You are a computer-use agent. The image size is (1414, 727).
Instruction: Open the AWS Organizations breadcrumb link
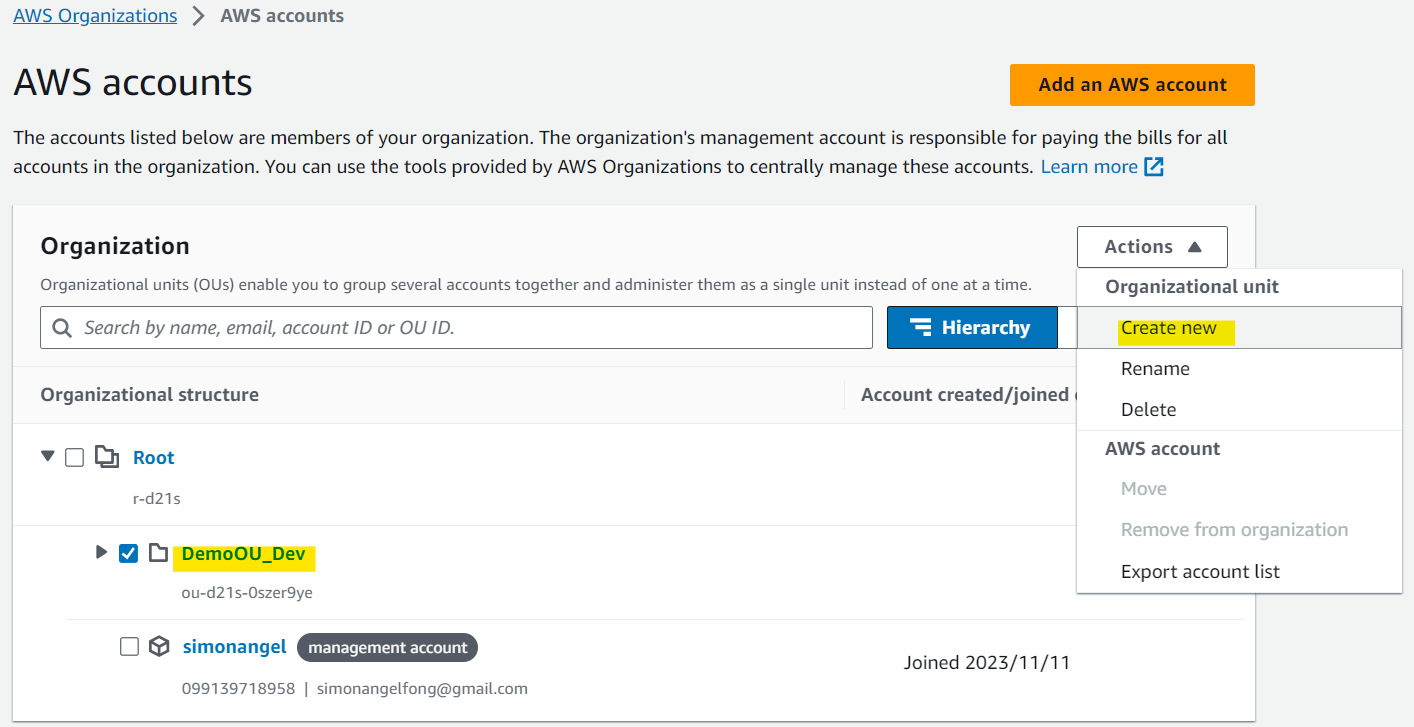coord(95,16)
